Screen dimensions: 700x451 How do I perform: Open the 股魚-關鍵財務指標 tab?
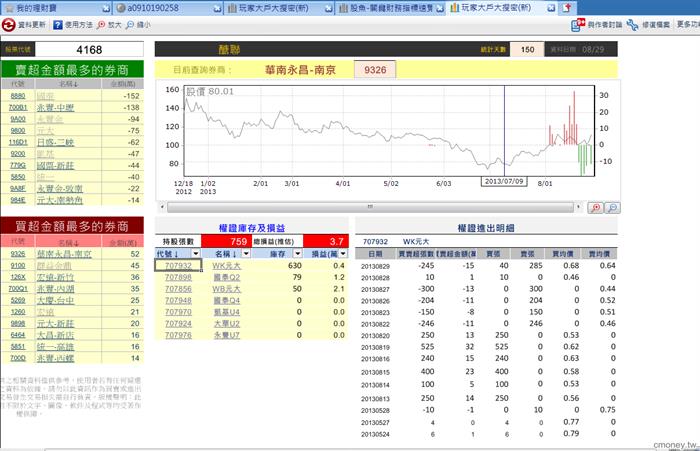[392, 8]
